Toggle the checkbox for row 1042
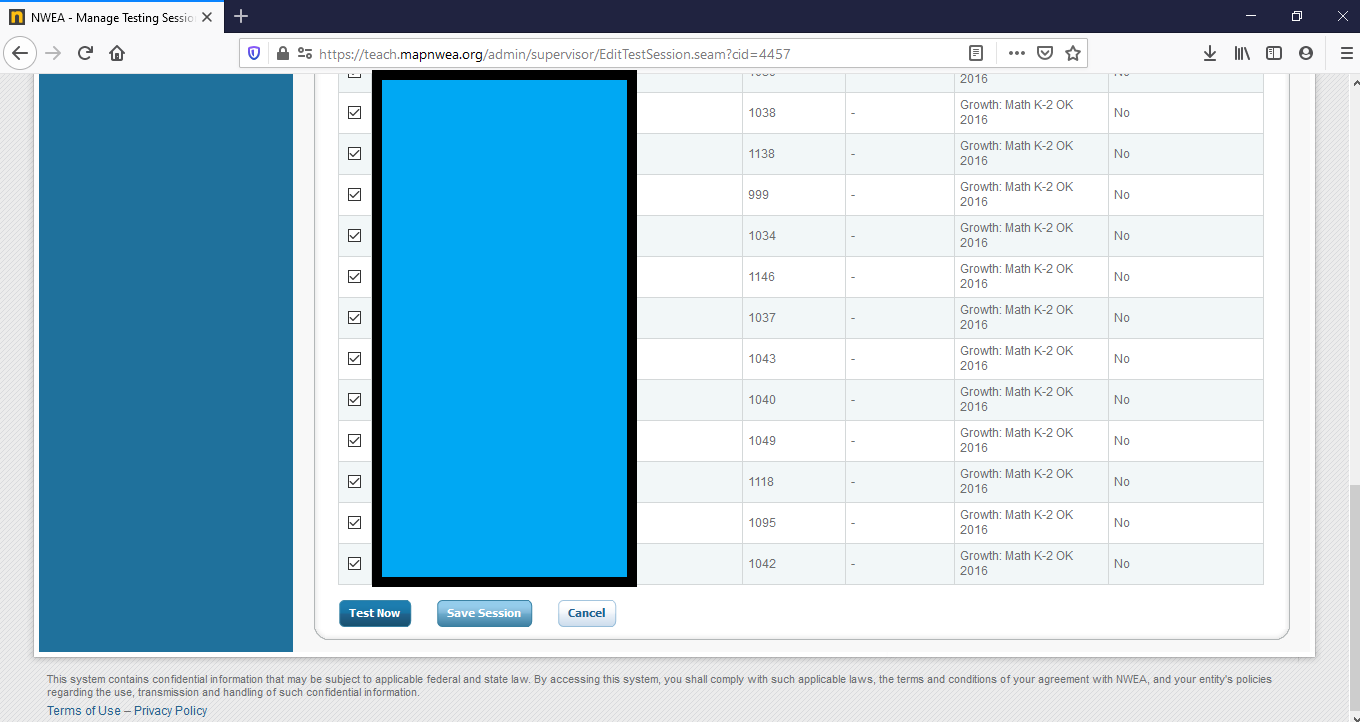 (354, 563)
